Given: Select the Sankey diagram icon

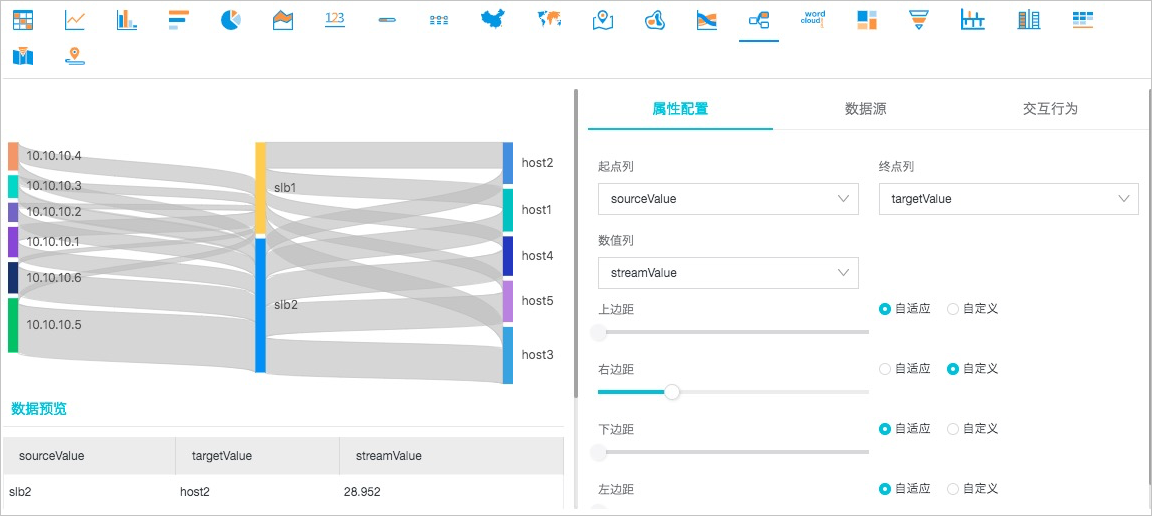Looking at the screenshot, I should click(758, 21).
